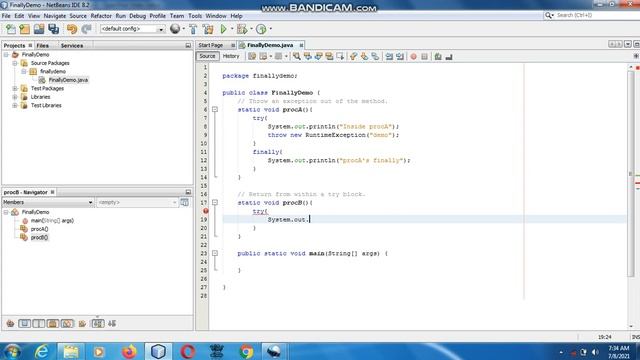Open the Debug menu
The image size is (640, 360).
point(138,16)
